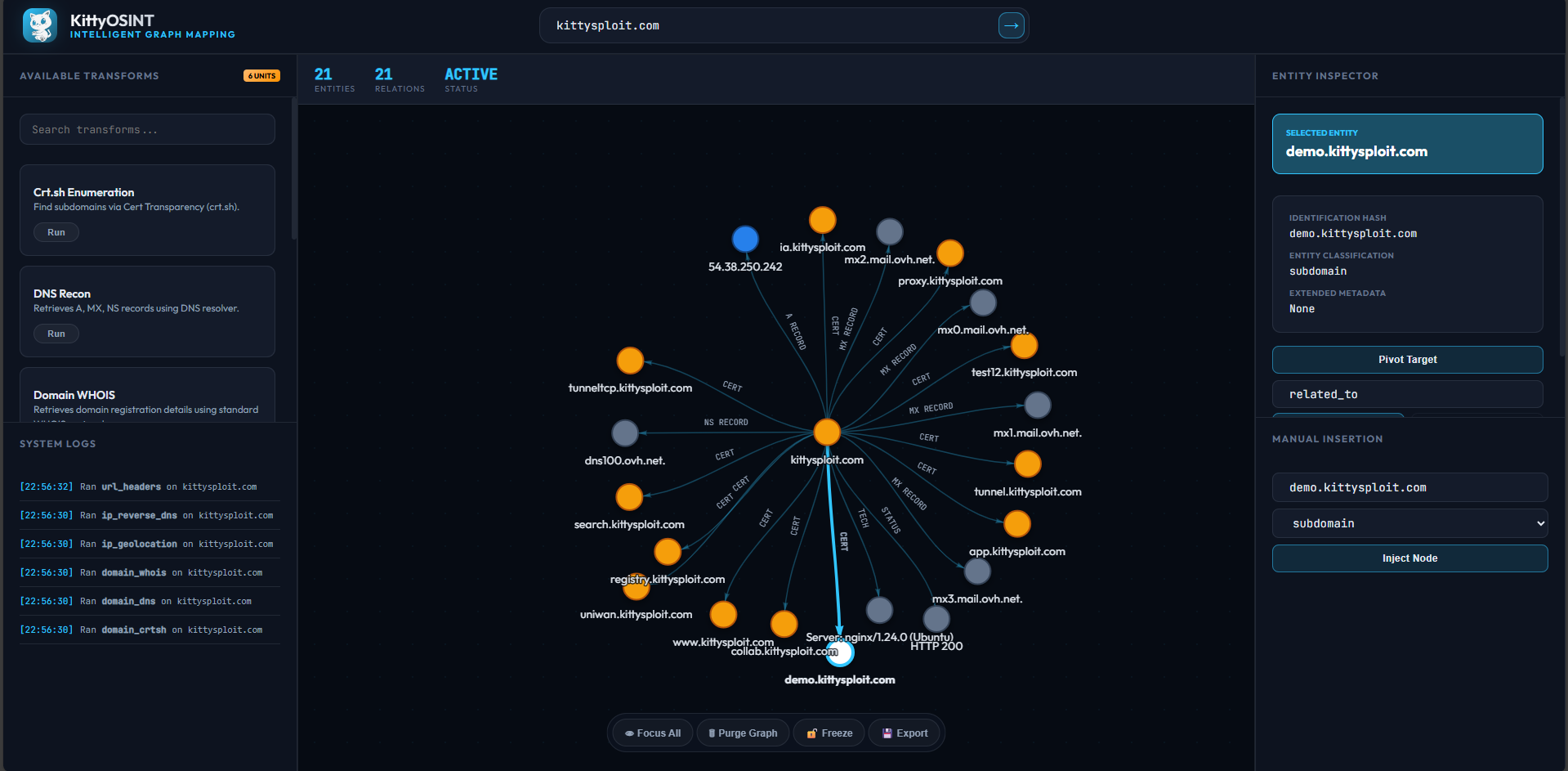The width and height of the screenshot is (1568, 771).
Task: Select the app.kittysploit.com node
Action: click(x=1016, y=523)
